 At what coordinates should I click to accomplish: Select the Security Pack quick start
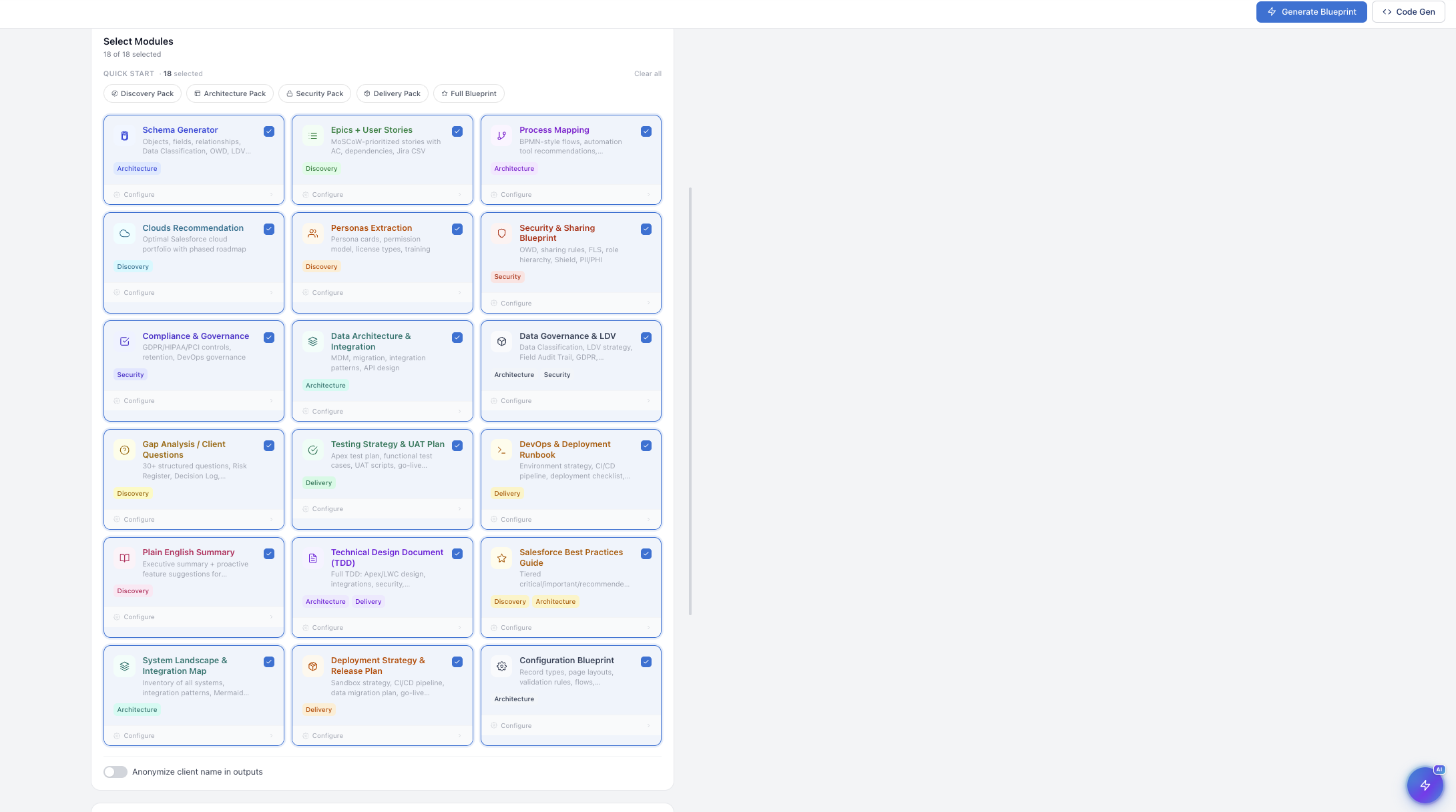314,93
